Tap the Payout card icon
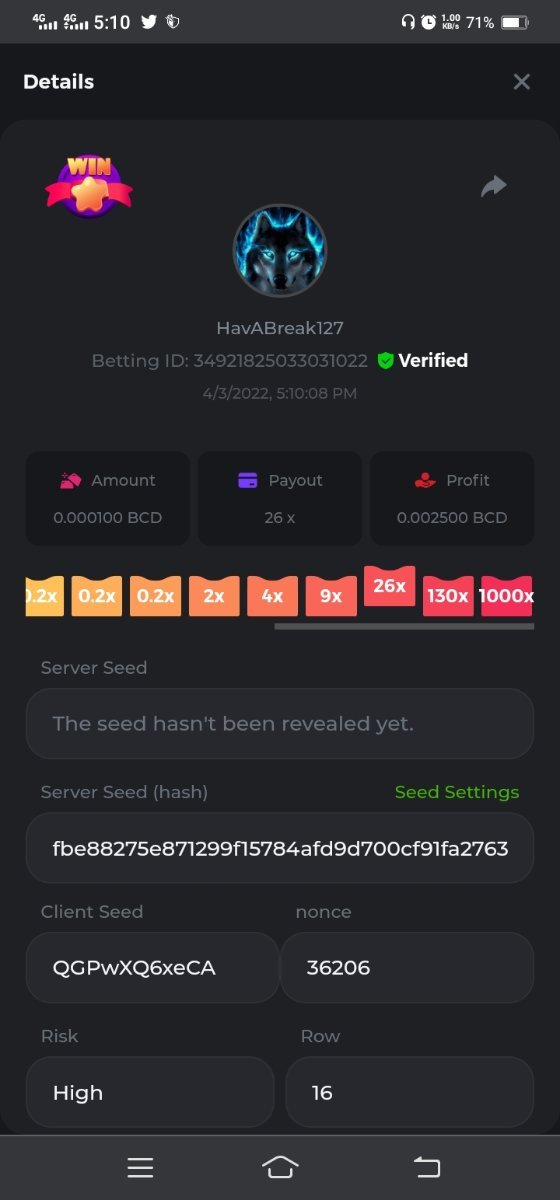Screen dimensions: 560x1200 (248, 480)
